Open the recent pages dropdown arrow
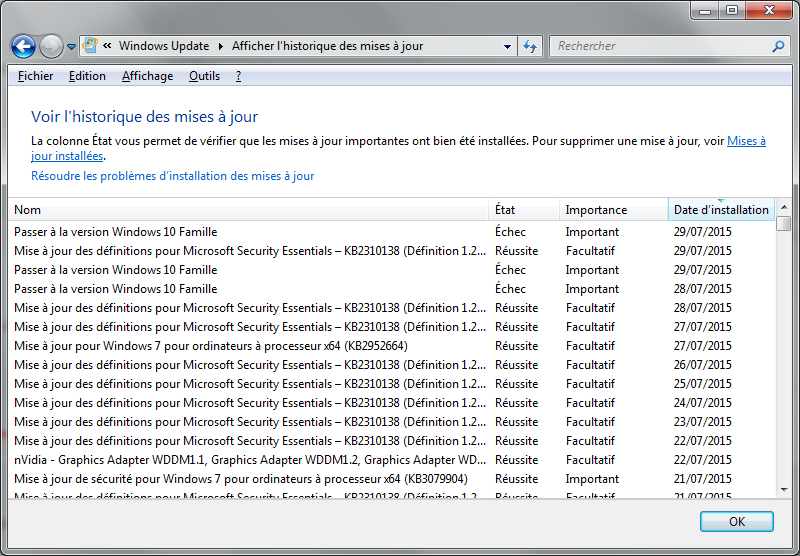The image size is (800, 556). (71, 47)
